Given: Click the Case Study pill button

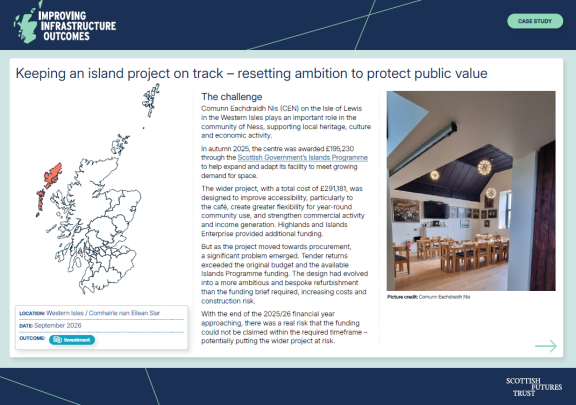Looking at the screenshot, I should coord(535,21).
